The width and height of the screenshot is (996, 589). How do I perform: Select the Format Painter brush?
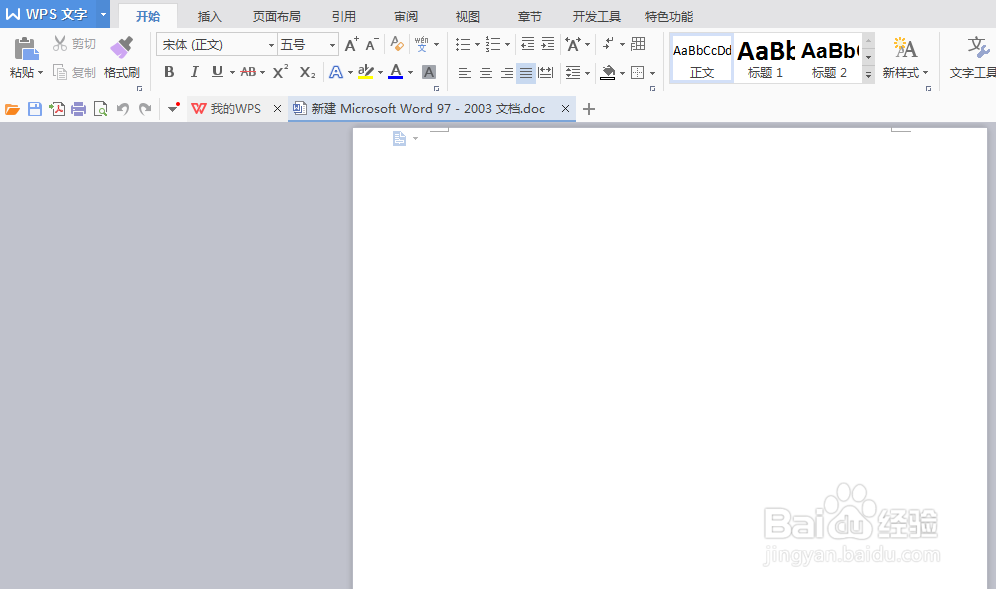(x=121, y=48)
